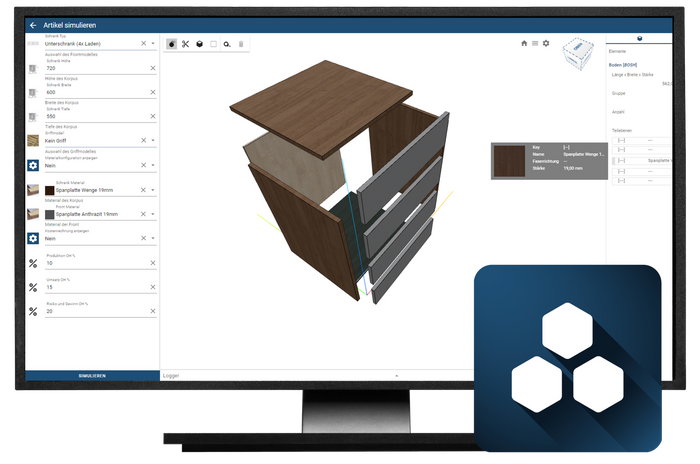Clear the Umsatz value 15
Image resolution: width=700 pixels, height=464 pixels.
(x=153, y=287)
